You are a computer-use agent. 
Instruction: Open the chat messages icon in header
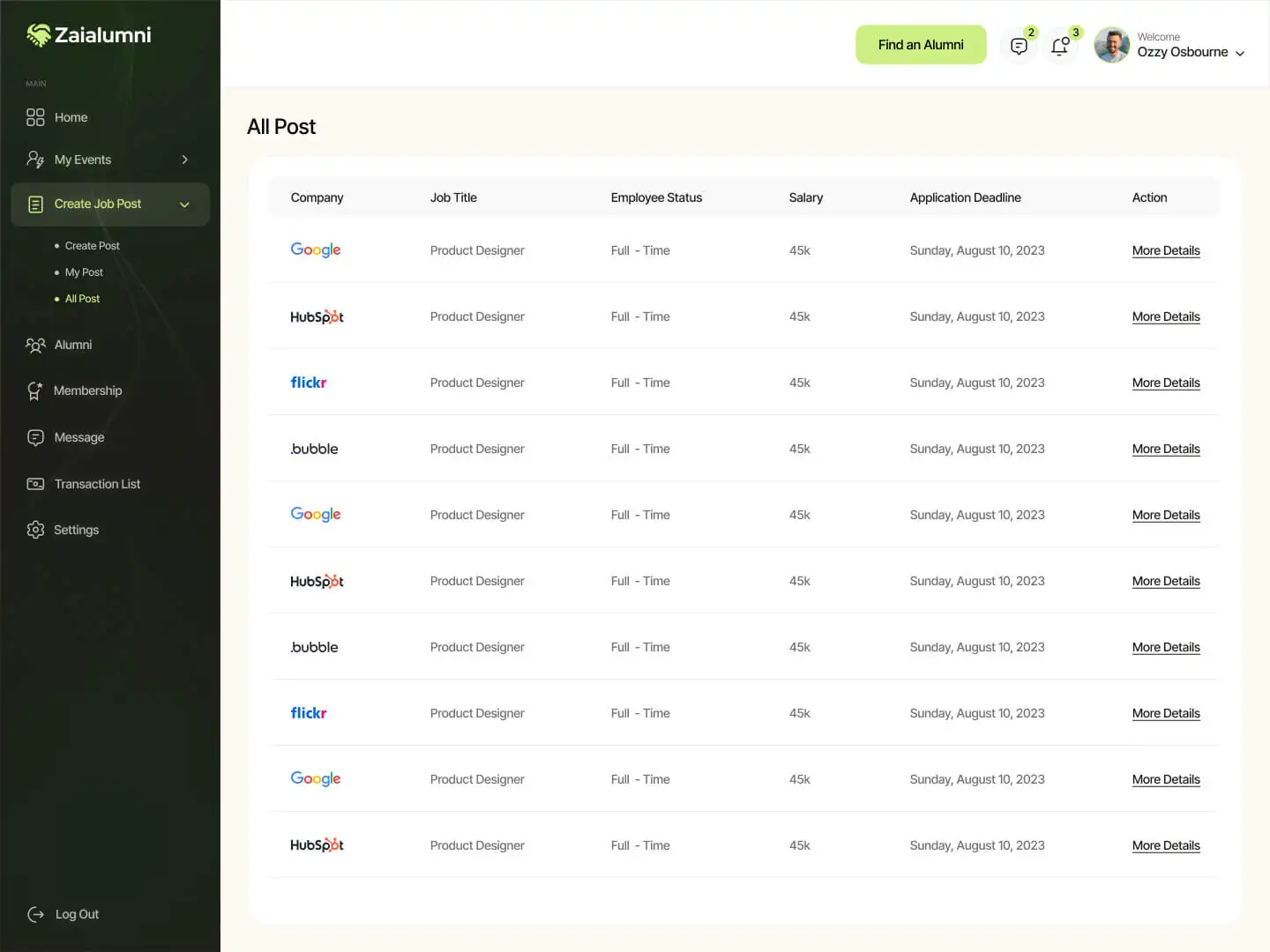click(1019, 46)
